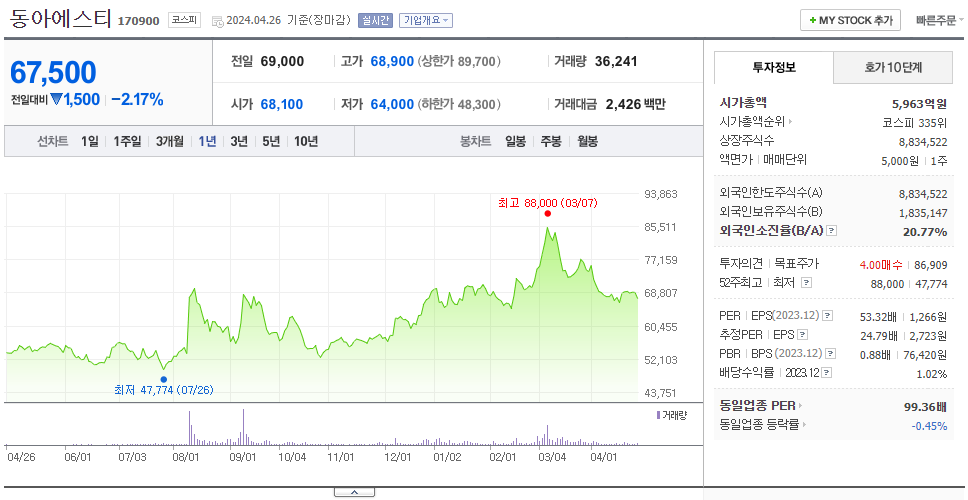Click help icon beside 배당수익률 2023.12
The width and height of the screenshot is (968, 500).
(827, 373)
